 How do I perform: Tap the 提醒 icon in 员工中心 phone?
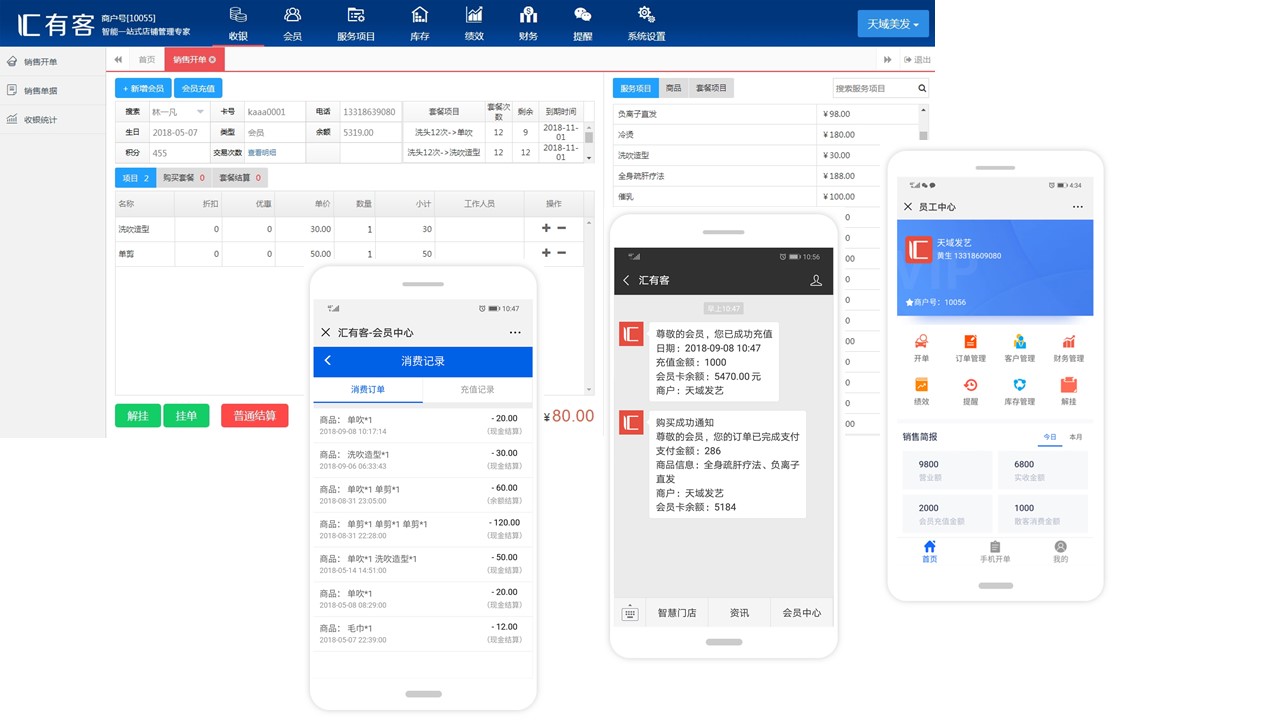970,385
